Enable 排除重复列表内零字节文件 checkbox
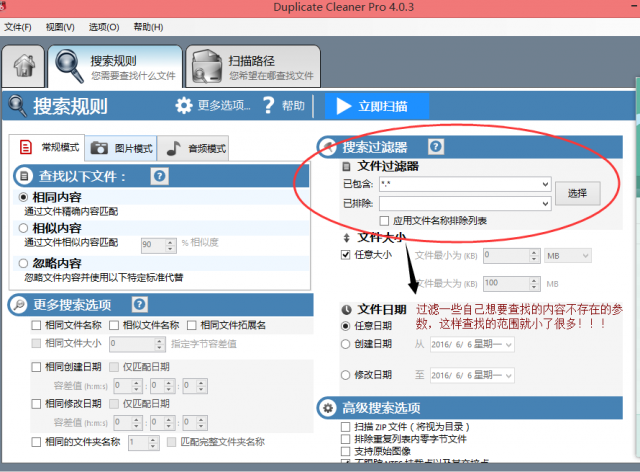 [x=345, y=439]
